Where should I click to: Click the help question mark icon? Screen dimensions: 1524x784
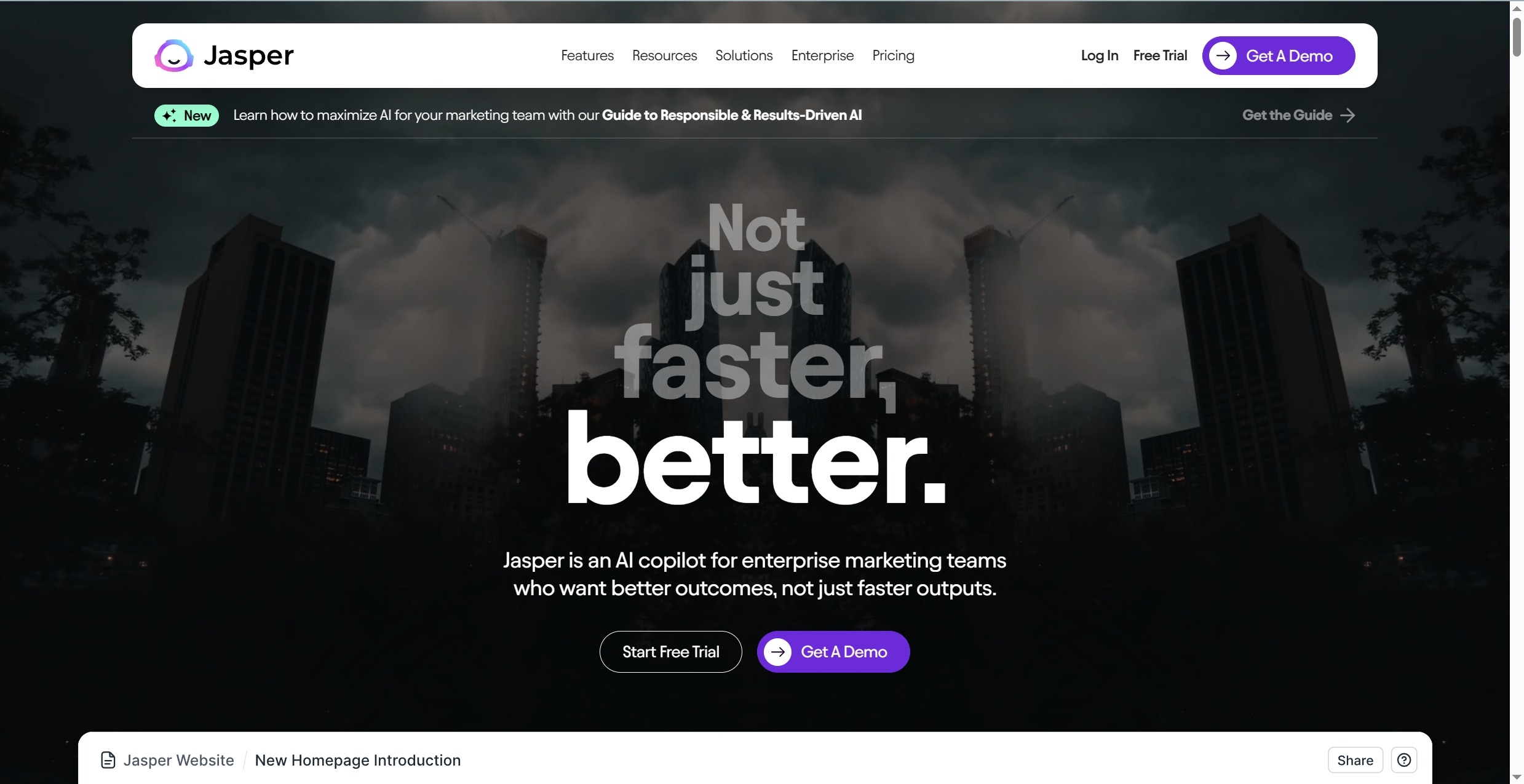(x=1405, y=760)
